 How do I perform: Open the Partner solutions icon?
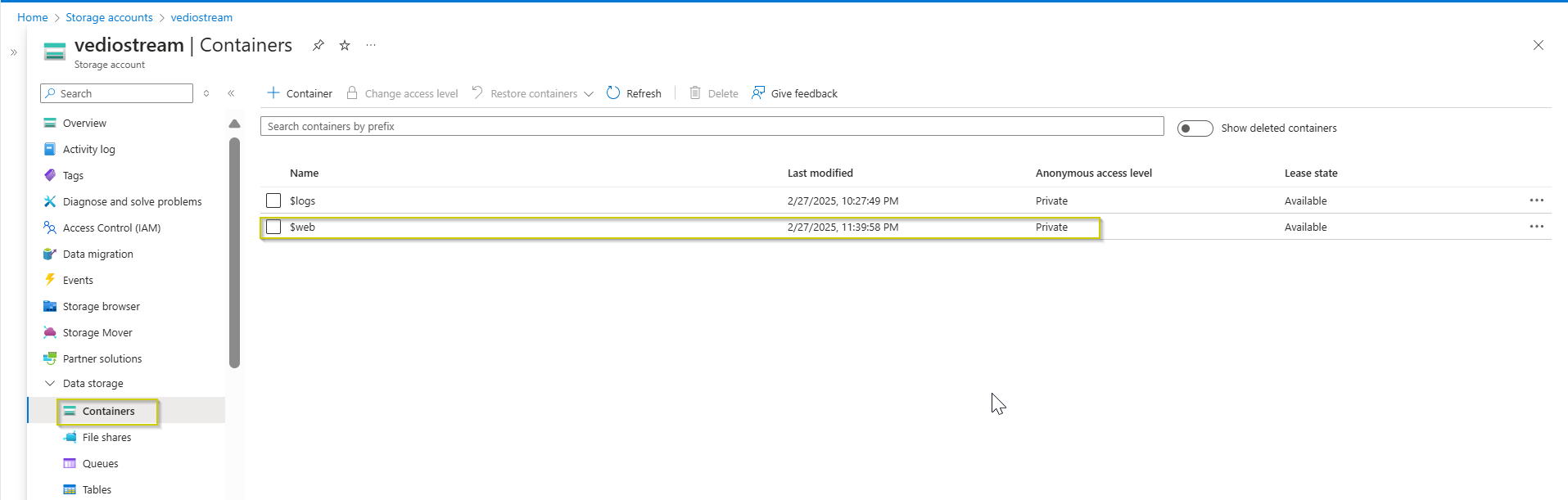[x=50, y=358]
